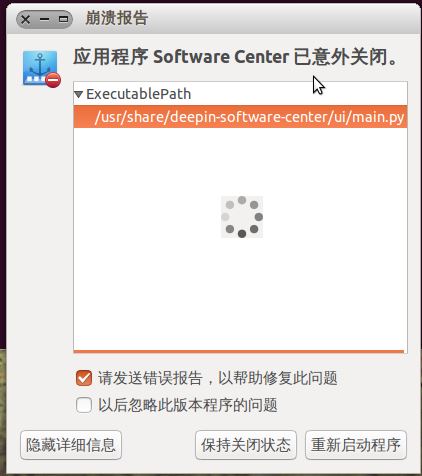
Task: Click the 崩溃报告 title bar text
Action: click(x=117, y=18)
